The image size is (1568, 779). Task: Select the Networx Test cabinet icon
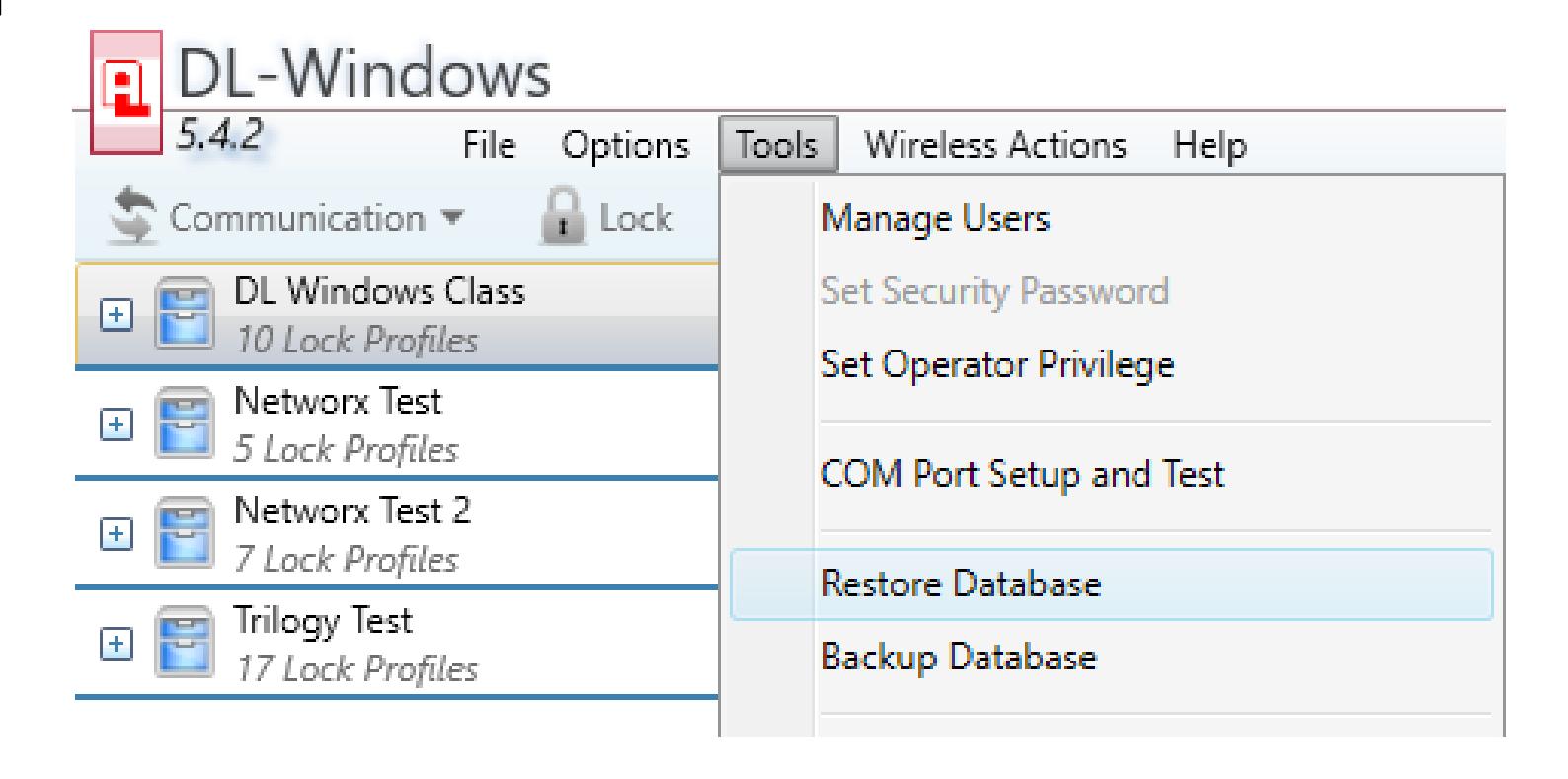pos(184,424)
